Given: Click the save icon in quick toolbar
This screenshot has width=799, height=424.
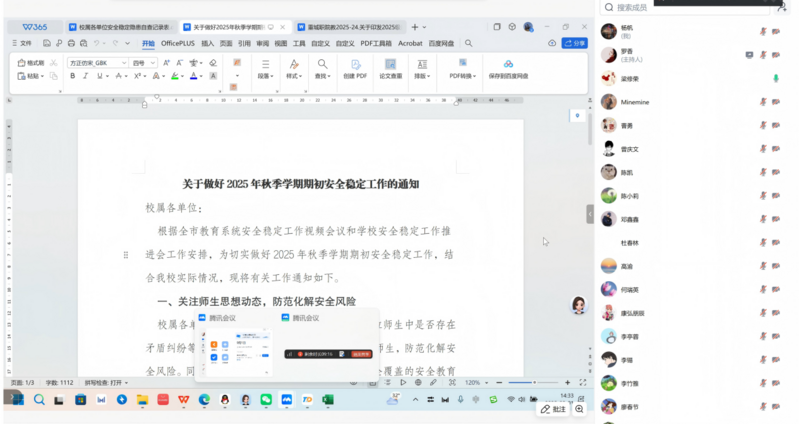Looking at the screenshot, I should click(x=47, y=43).
